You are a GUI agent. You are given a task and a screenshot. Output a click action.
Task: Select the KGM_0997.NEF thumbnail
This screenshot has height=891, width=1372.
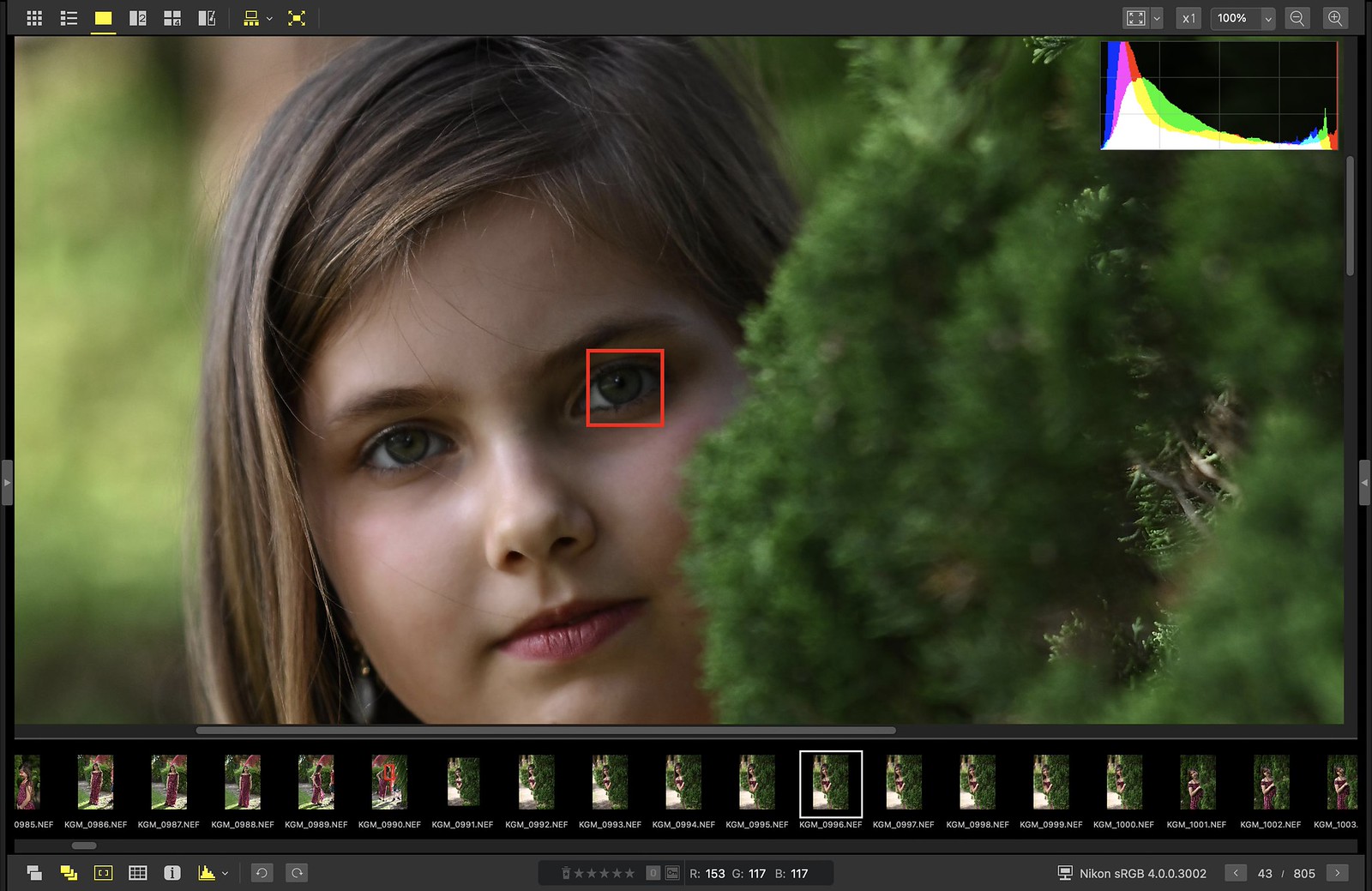[x=904, y=781]
